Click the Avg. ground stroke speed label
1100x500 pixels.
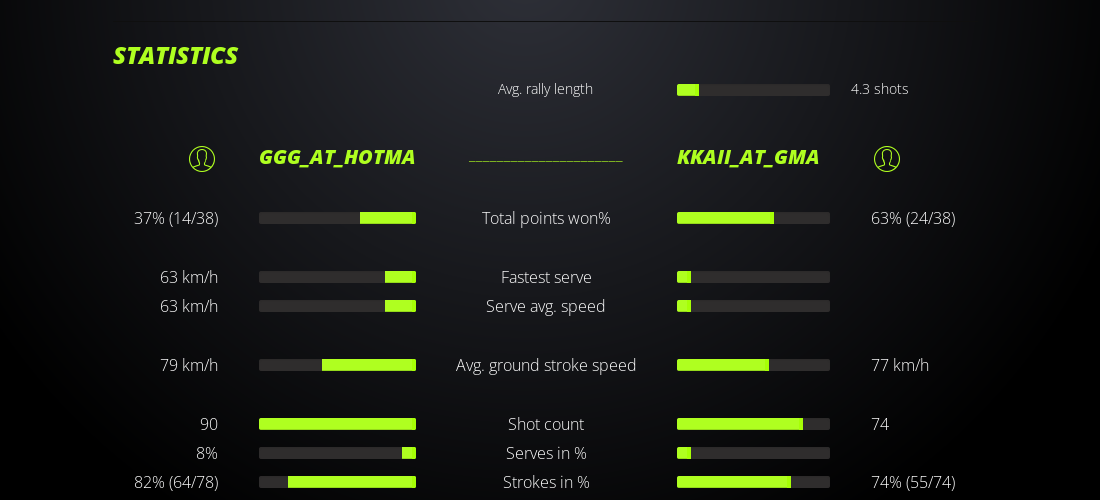546,365
